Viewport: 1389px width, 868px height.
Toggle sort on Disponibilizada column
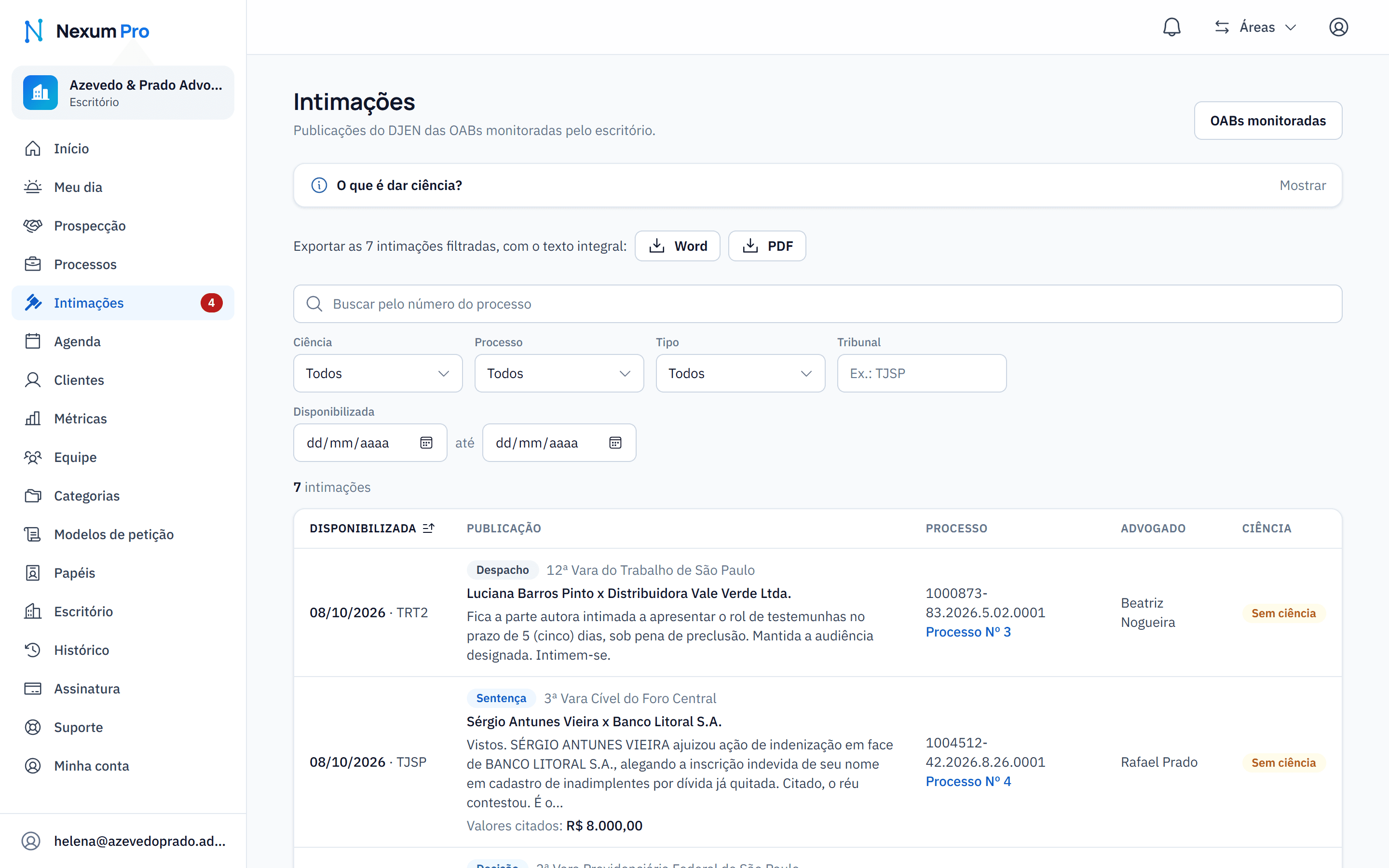pyautogui.click(x=372, y=528)
